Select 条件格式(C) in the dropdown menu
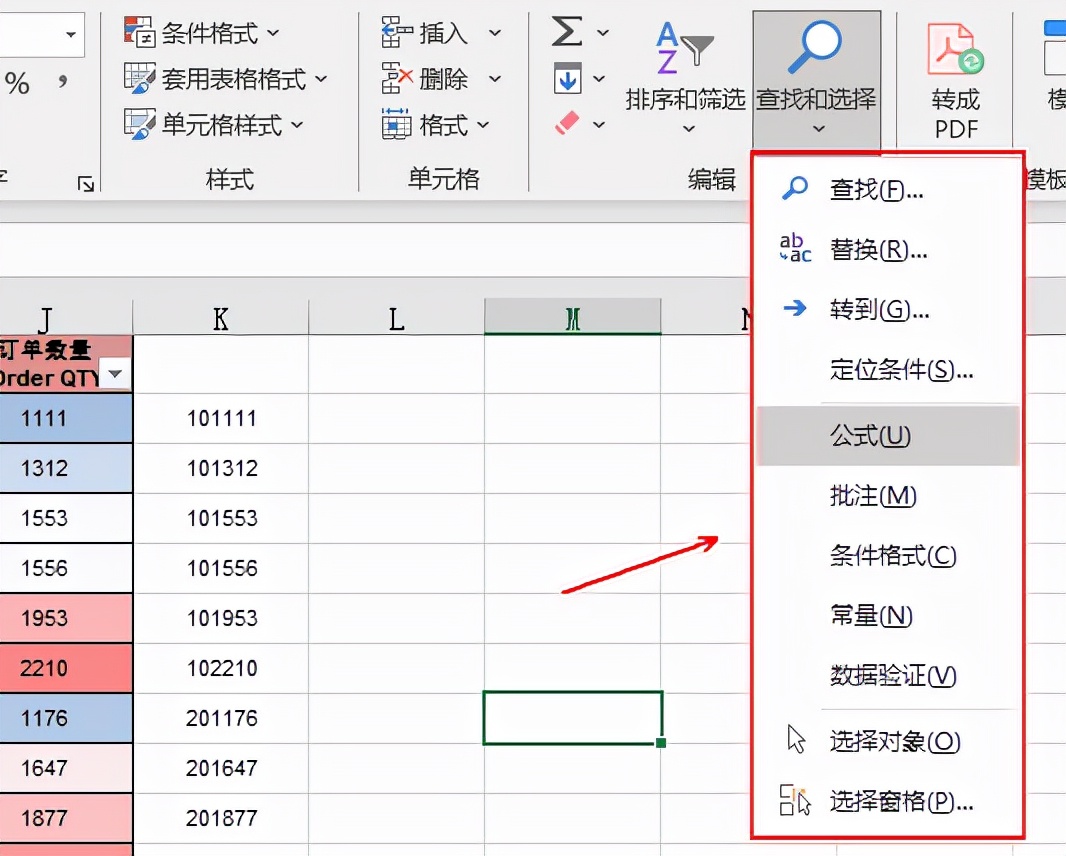Screen dimensions: 1066x856 coord(888,555)
